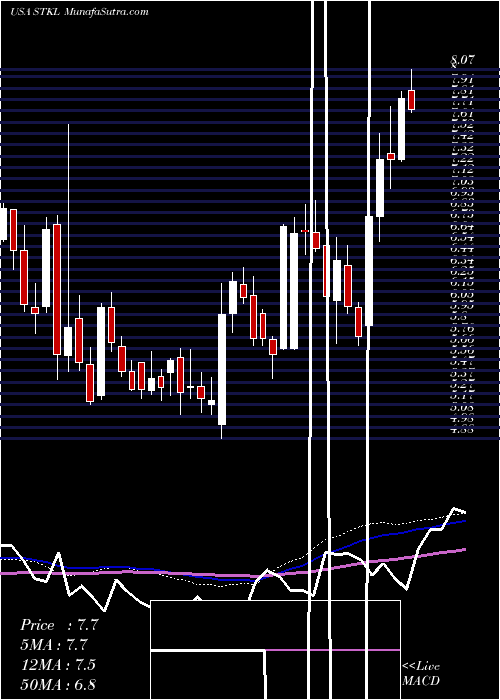This screenshot has height=700, width=500.
Task: Click the '5MA : 7.7' readout
Action: tap(54, 645)
